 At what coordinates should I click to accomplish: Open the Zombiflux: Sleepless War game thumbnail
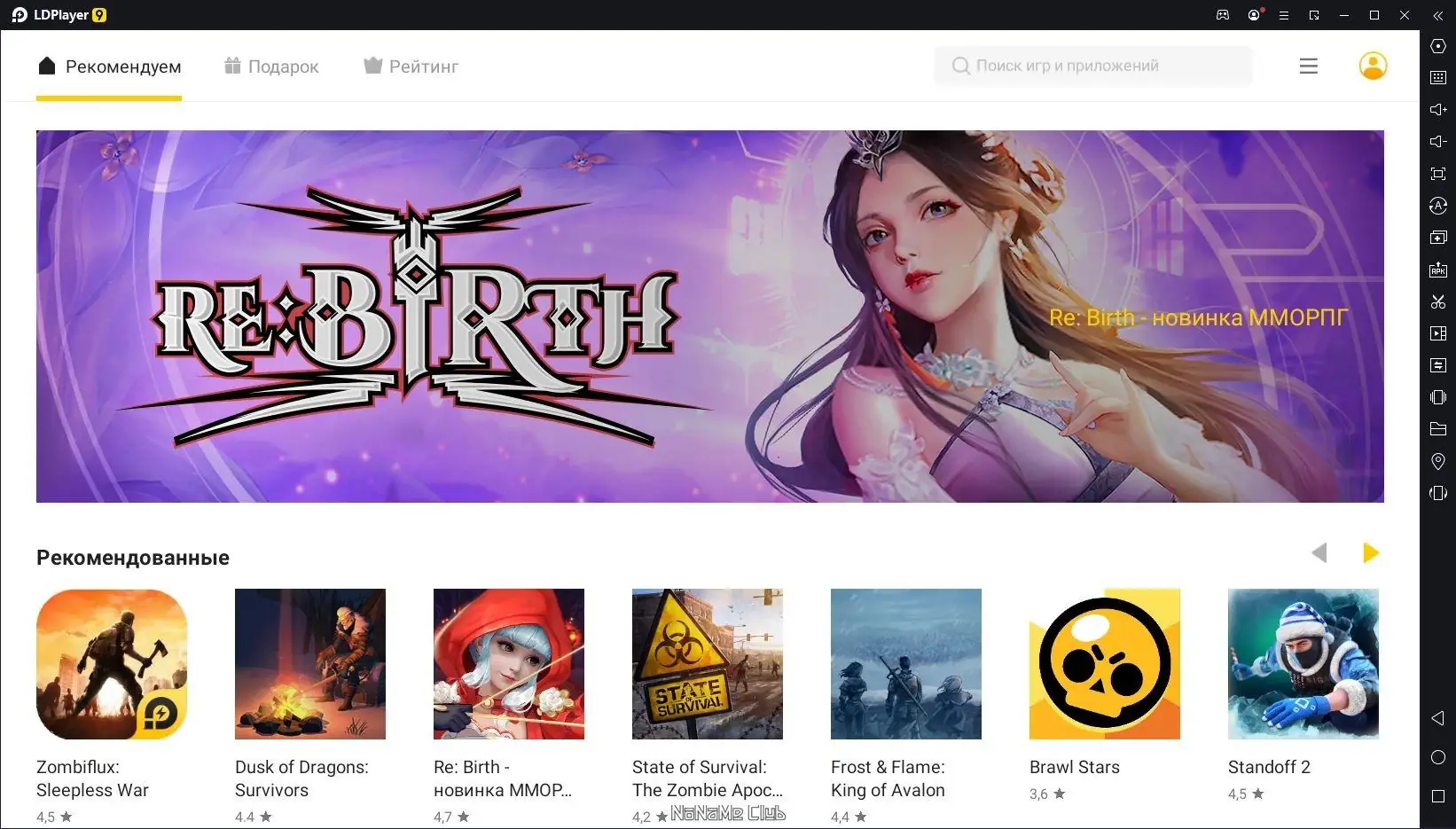(x=112, y=664)
